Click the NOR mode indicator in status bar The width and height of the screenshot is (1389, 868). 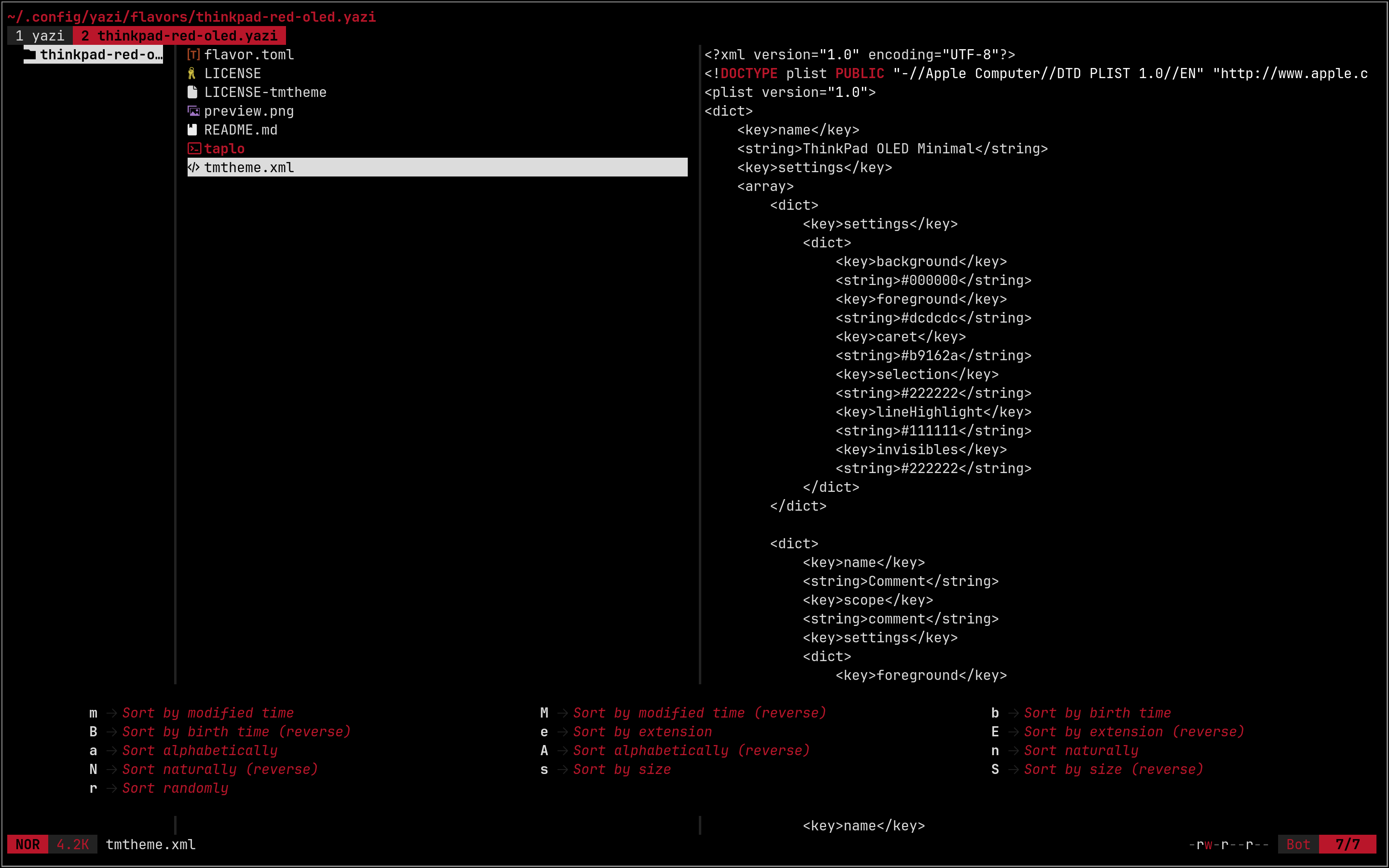coord(27,844)
